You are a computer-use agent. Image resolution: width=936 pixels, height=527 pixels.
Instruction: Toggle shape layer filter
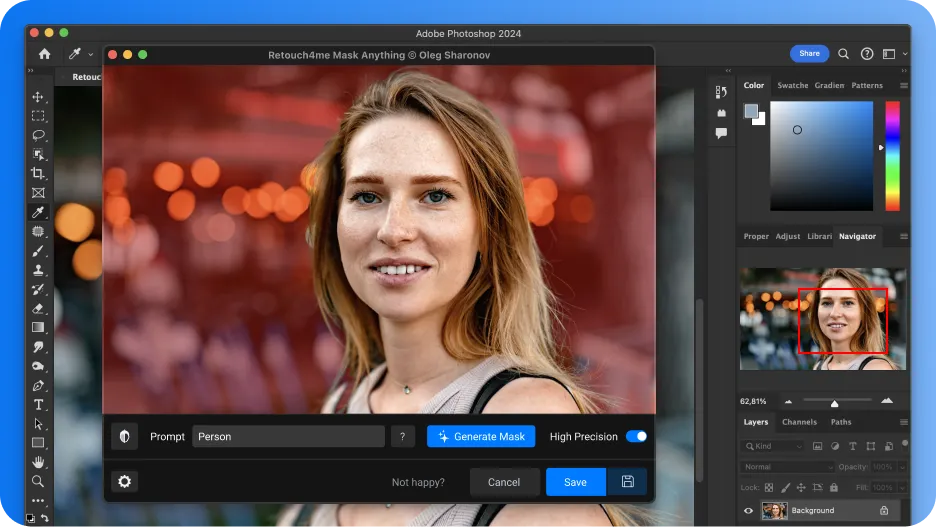871,446
